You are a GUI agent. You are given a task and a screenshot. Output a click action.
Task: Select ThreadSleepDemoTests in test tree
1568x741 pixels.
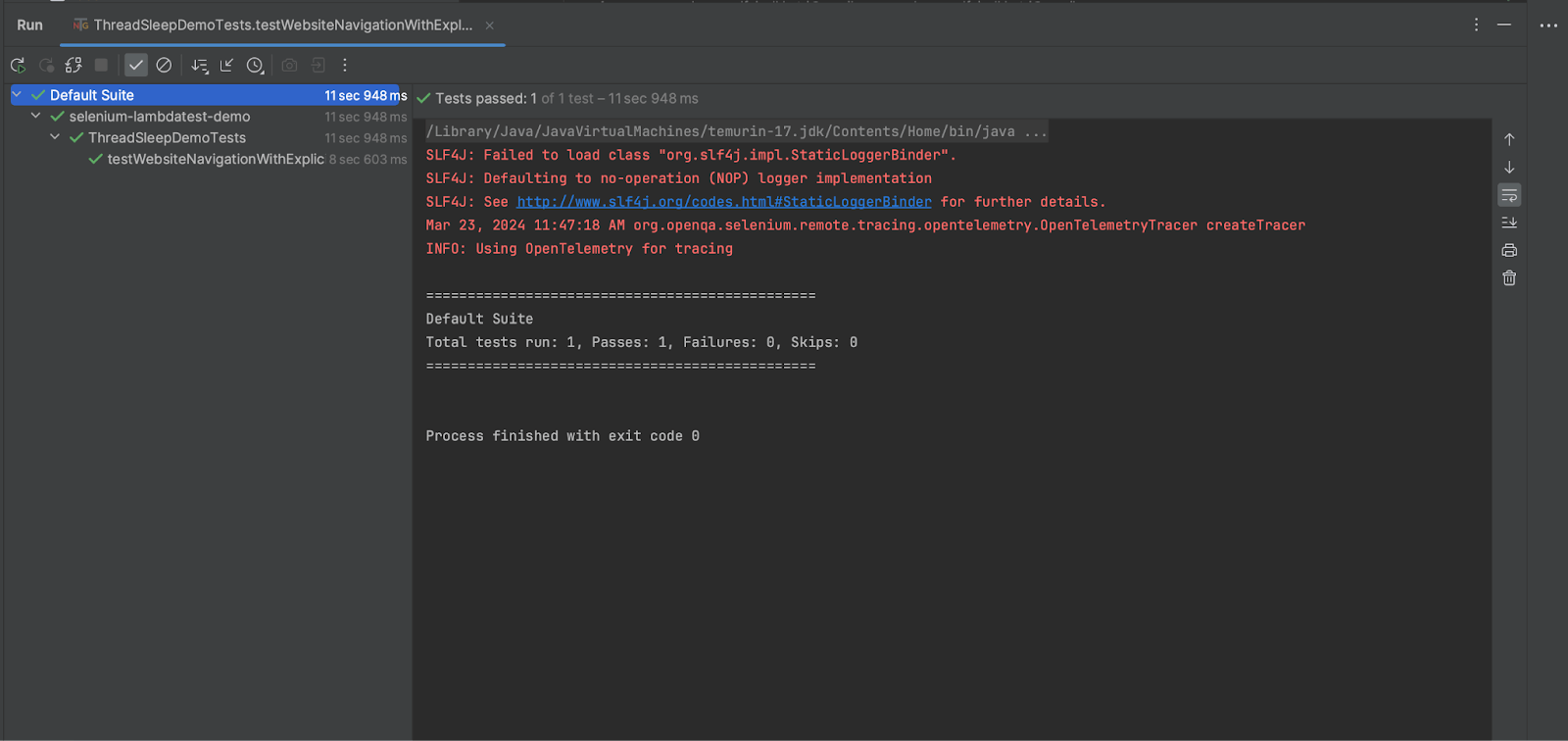pos(168,138)
